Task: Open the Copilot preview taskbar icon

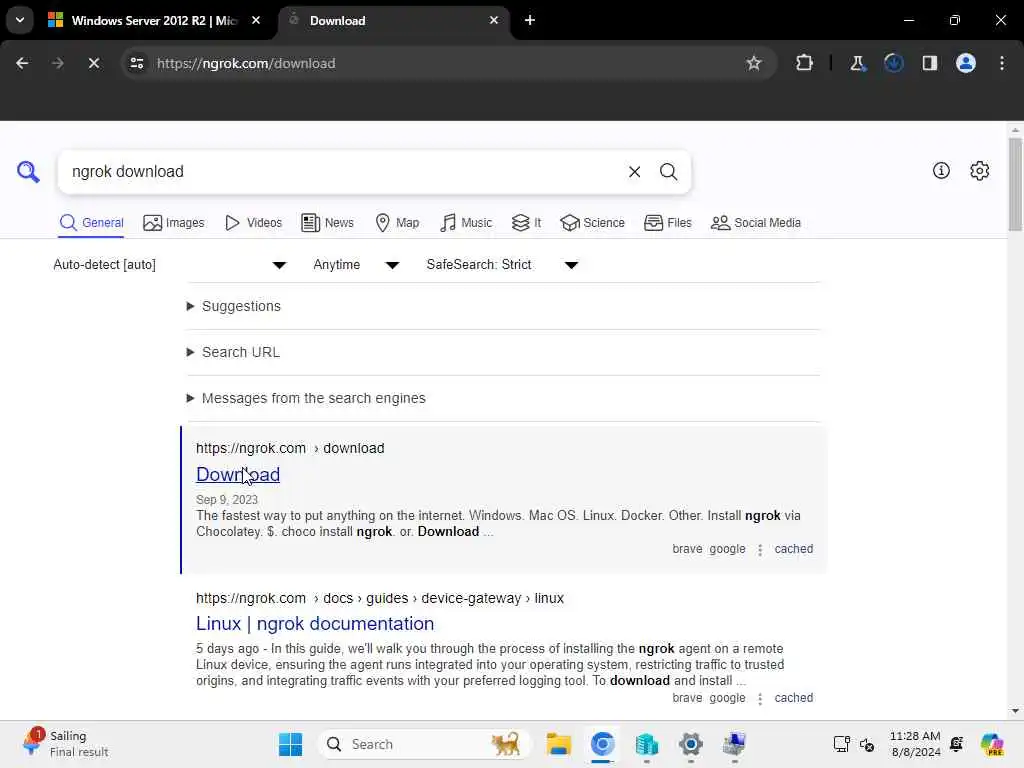Action: [x=992, y=744]
